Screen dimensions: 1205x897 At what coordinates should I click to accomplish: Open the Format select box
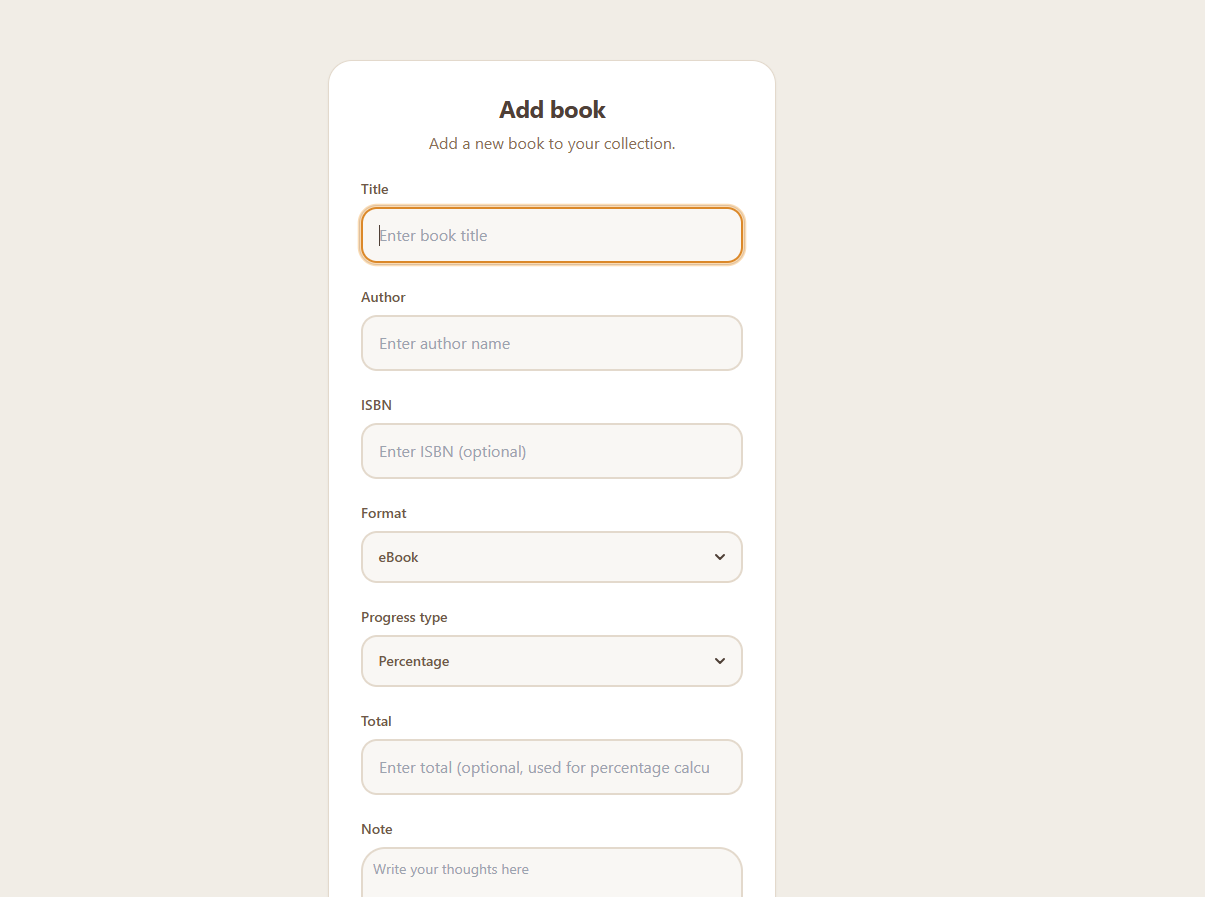click(551, 557)
